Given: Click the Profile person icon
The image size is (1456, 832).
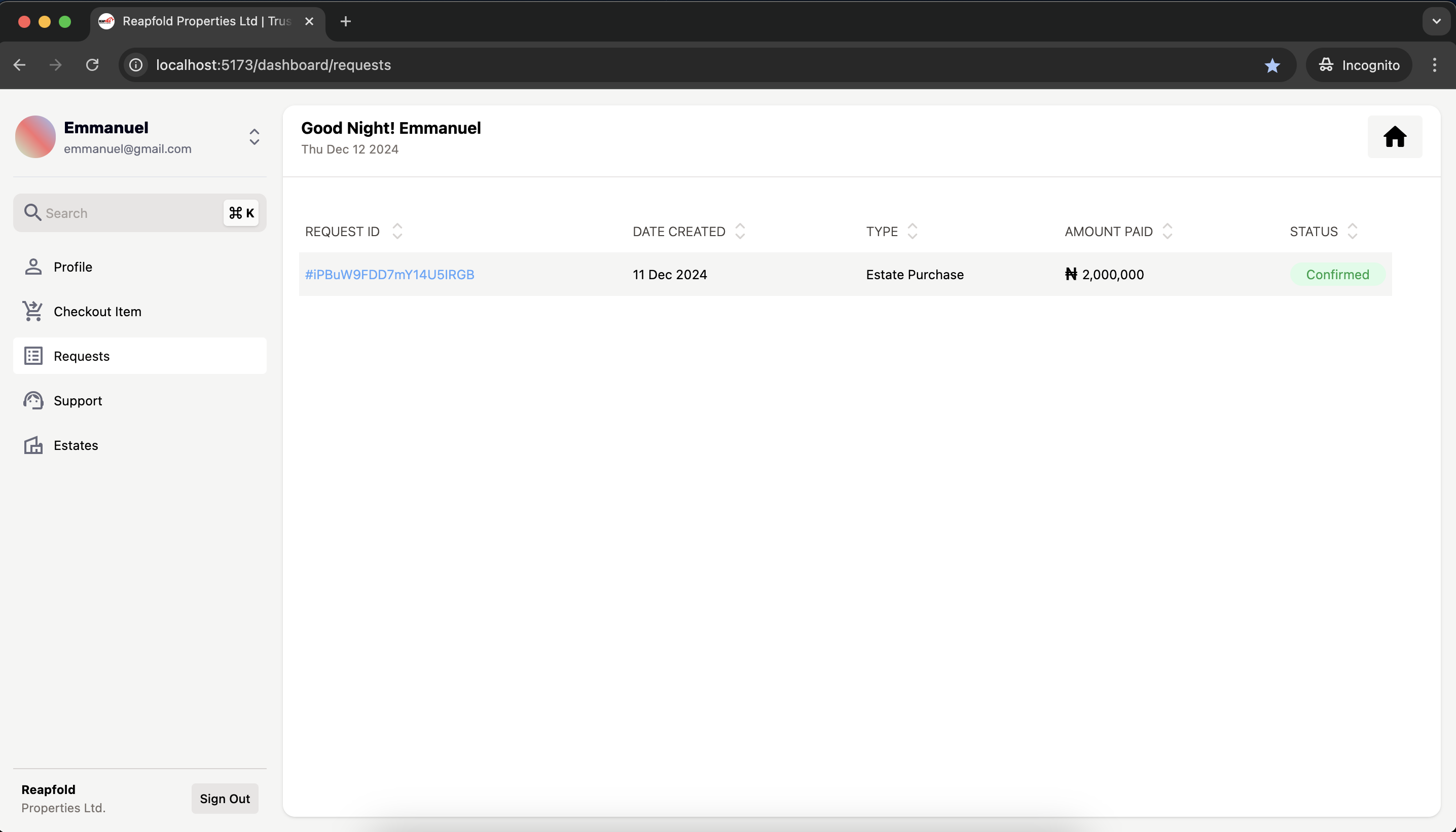Looking at the screenshot, I should tap(33, 267).
